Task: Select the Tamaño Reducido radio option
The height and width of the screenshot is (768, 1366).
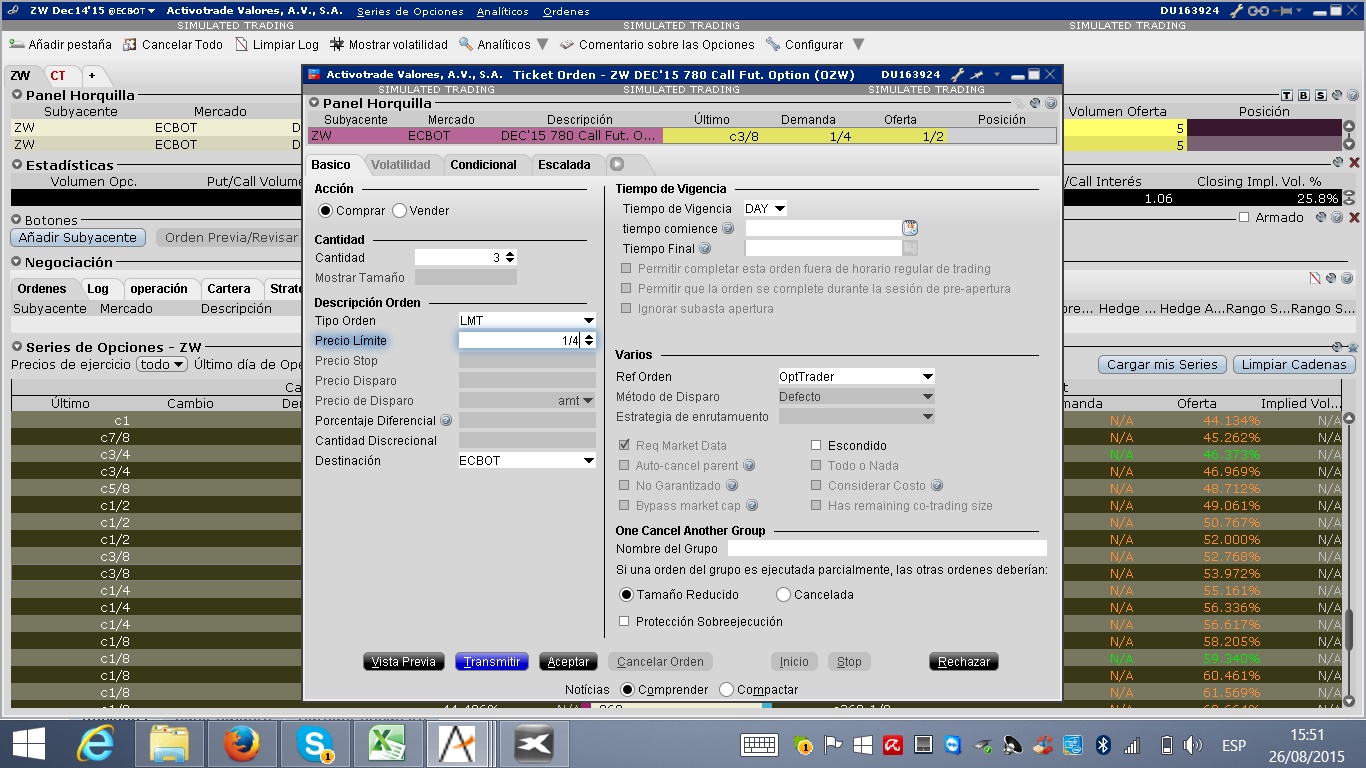Action: [627, 595]
